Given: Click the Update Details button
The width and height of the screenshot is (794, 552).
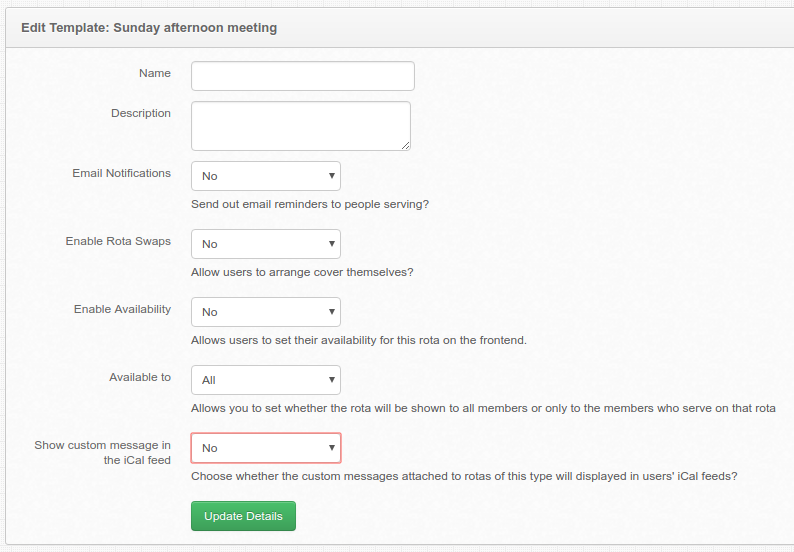Looking at the screenshot, I should click(243, 516).
